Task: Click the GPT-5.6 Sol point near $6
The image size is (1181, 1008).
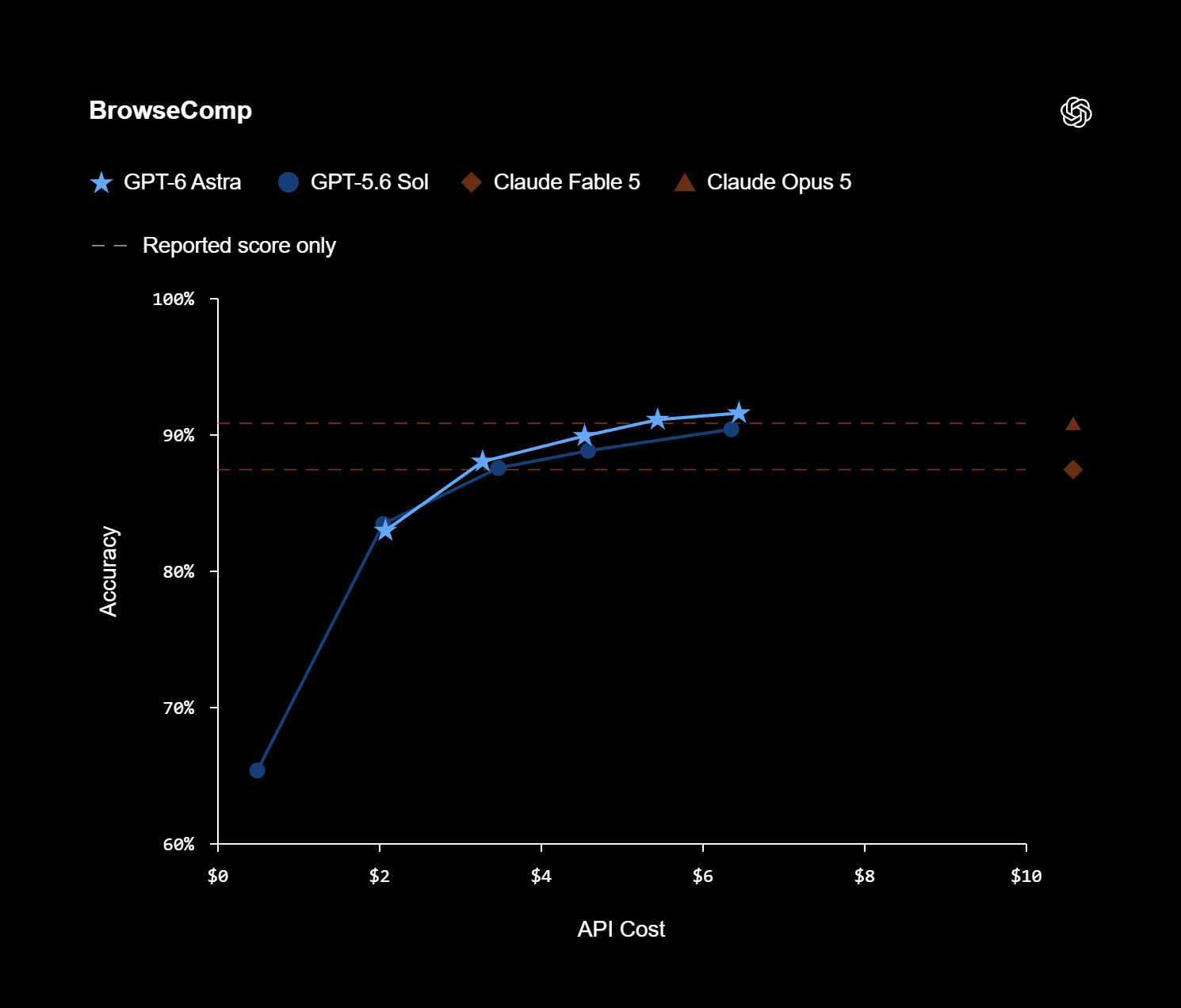Action: 731,429
